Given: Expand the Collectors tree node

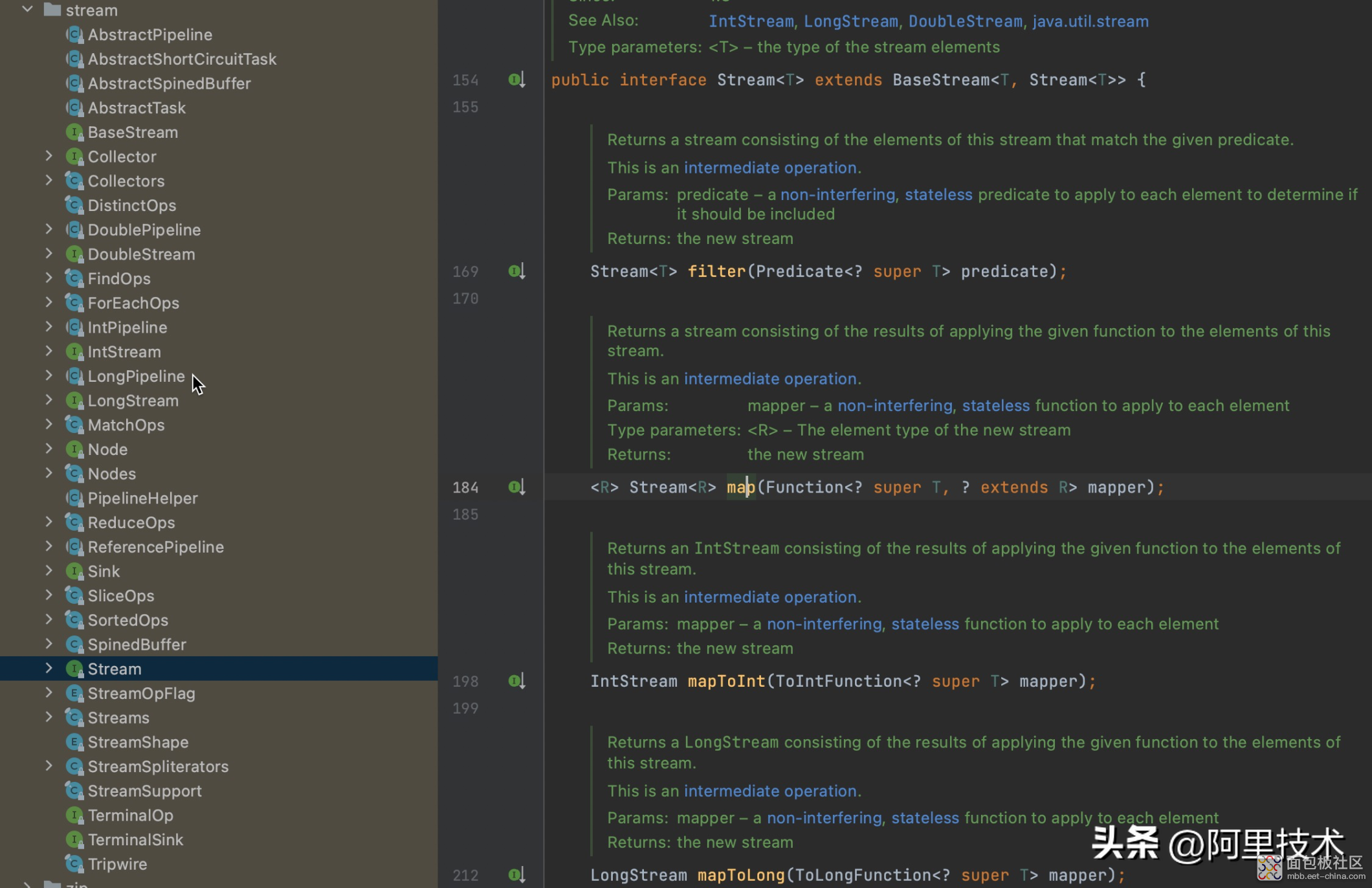Looking at the screenshot, I should [x=49, y=181].
